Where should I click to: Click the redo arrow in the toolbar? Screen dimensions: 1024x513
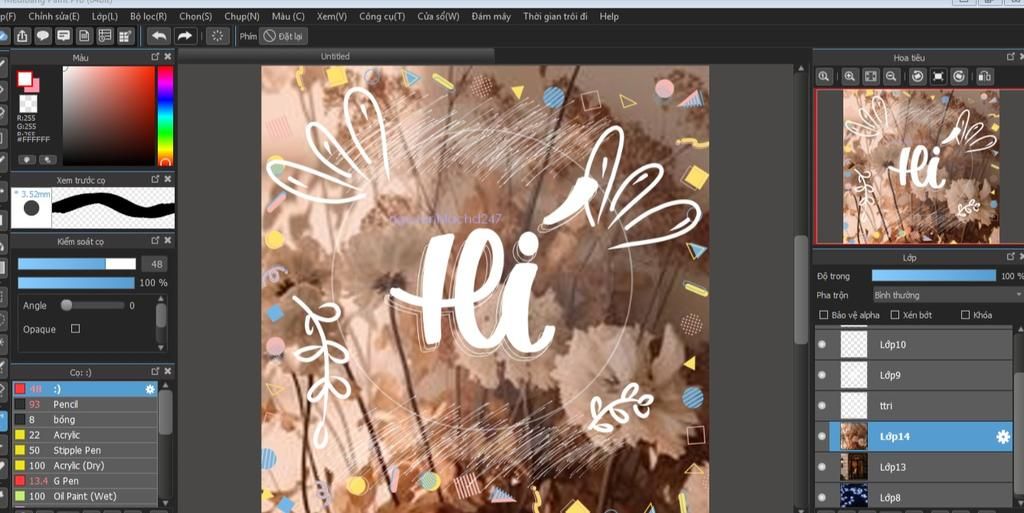185,36
